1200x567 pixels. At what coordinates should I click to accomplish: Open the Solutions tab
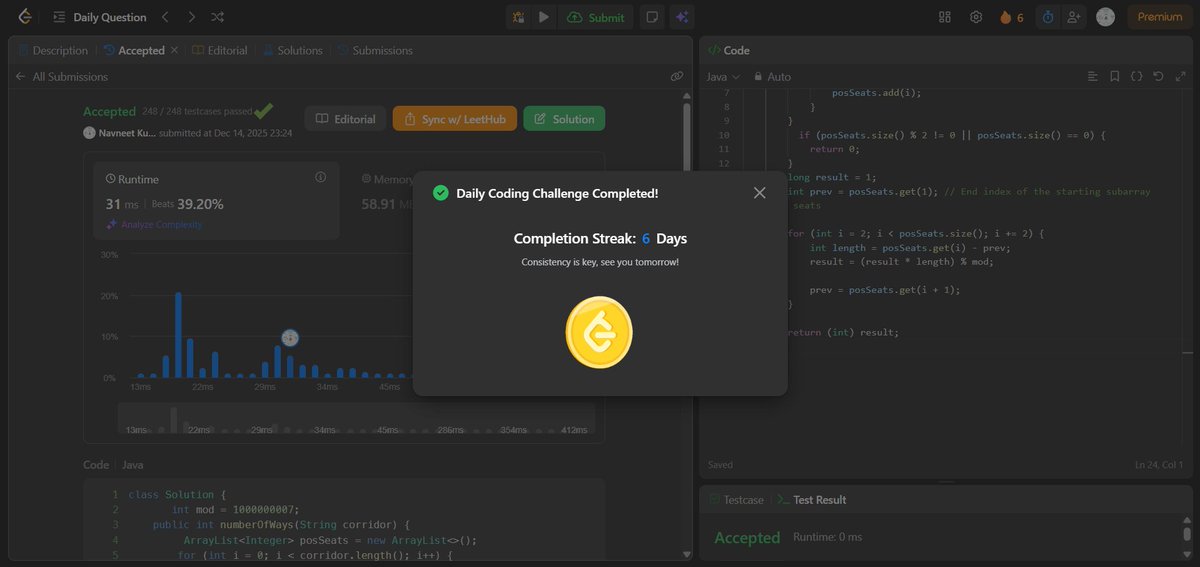click(293, 50)
